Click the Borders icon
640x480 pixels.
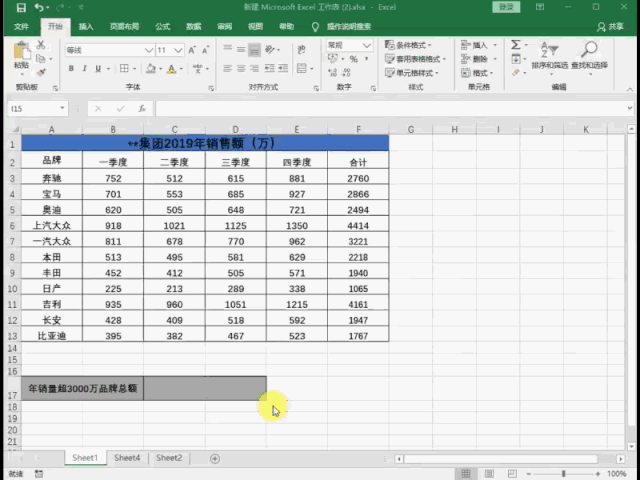[x=124, y=69]
